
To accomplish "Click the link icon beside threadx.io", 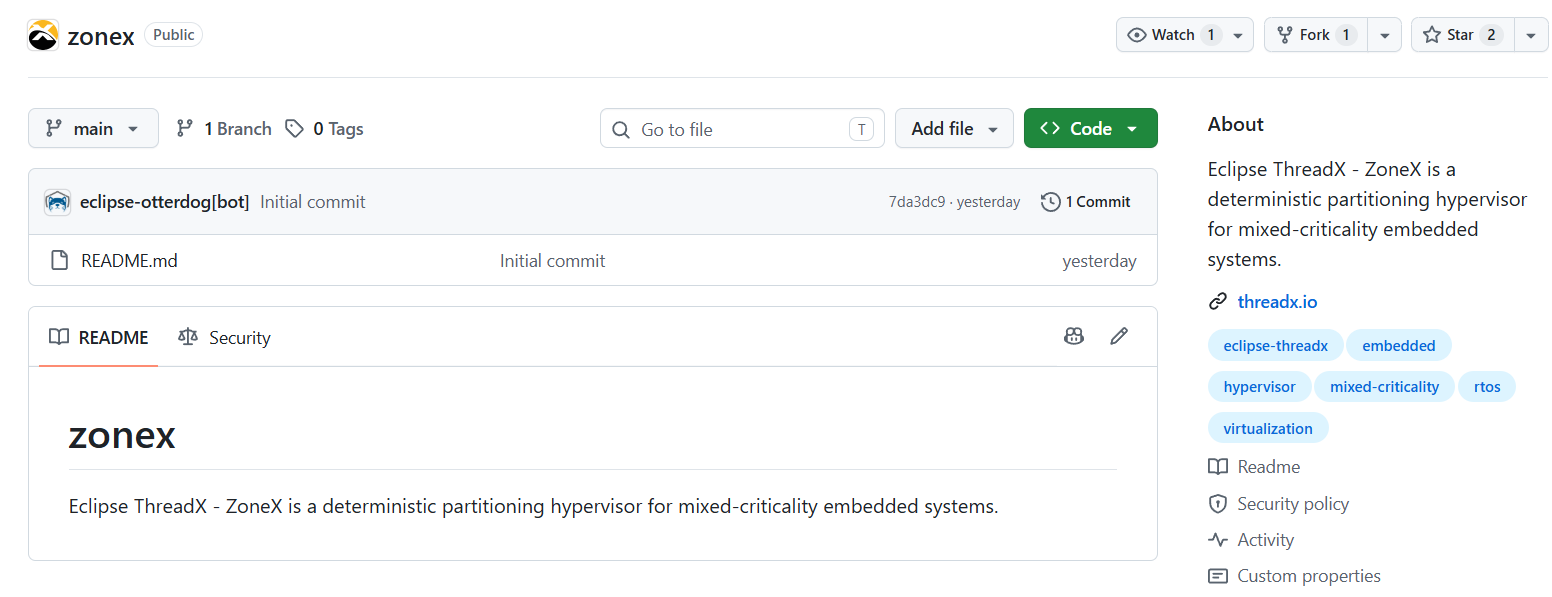I will pyautogui.click(x=1217, y=302).
